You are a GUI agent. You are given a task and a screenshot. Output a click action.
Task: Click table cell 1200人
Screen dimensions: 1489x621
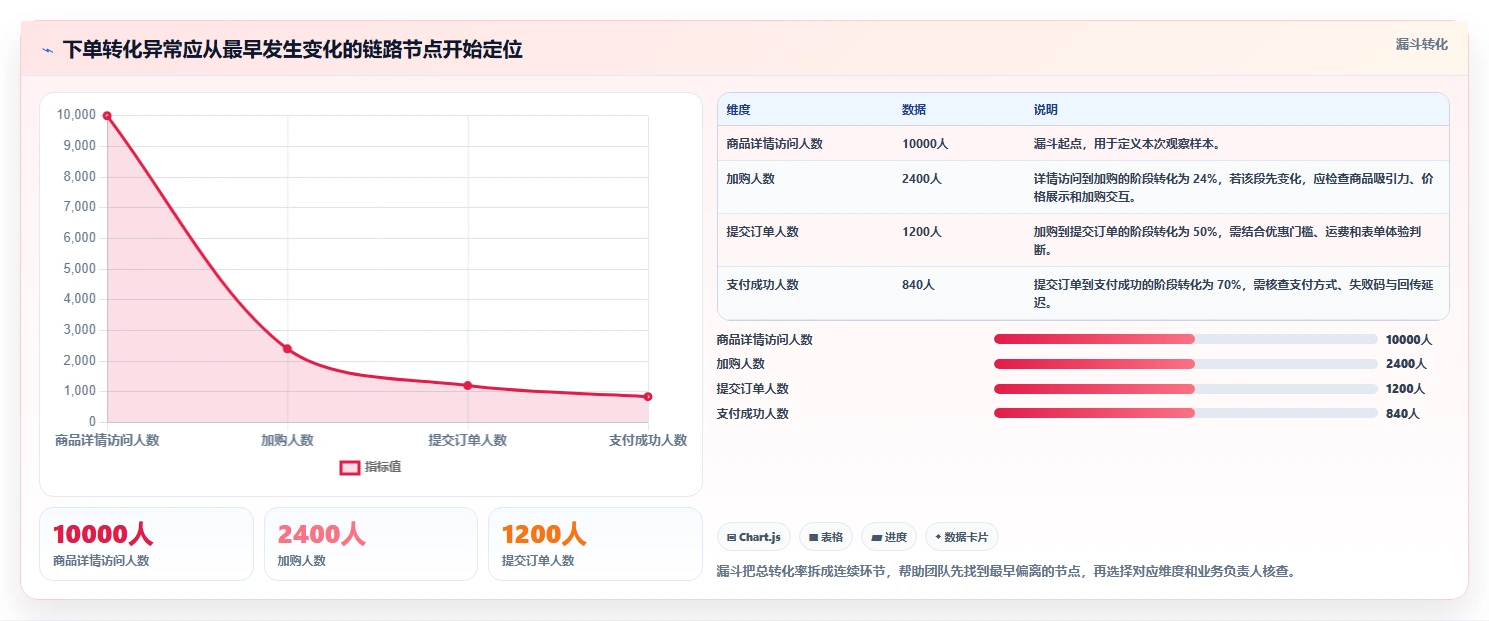(x=921, y=232)
